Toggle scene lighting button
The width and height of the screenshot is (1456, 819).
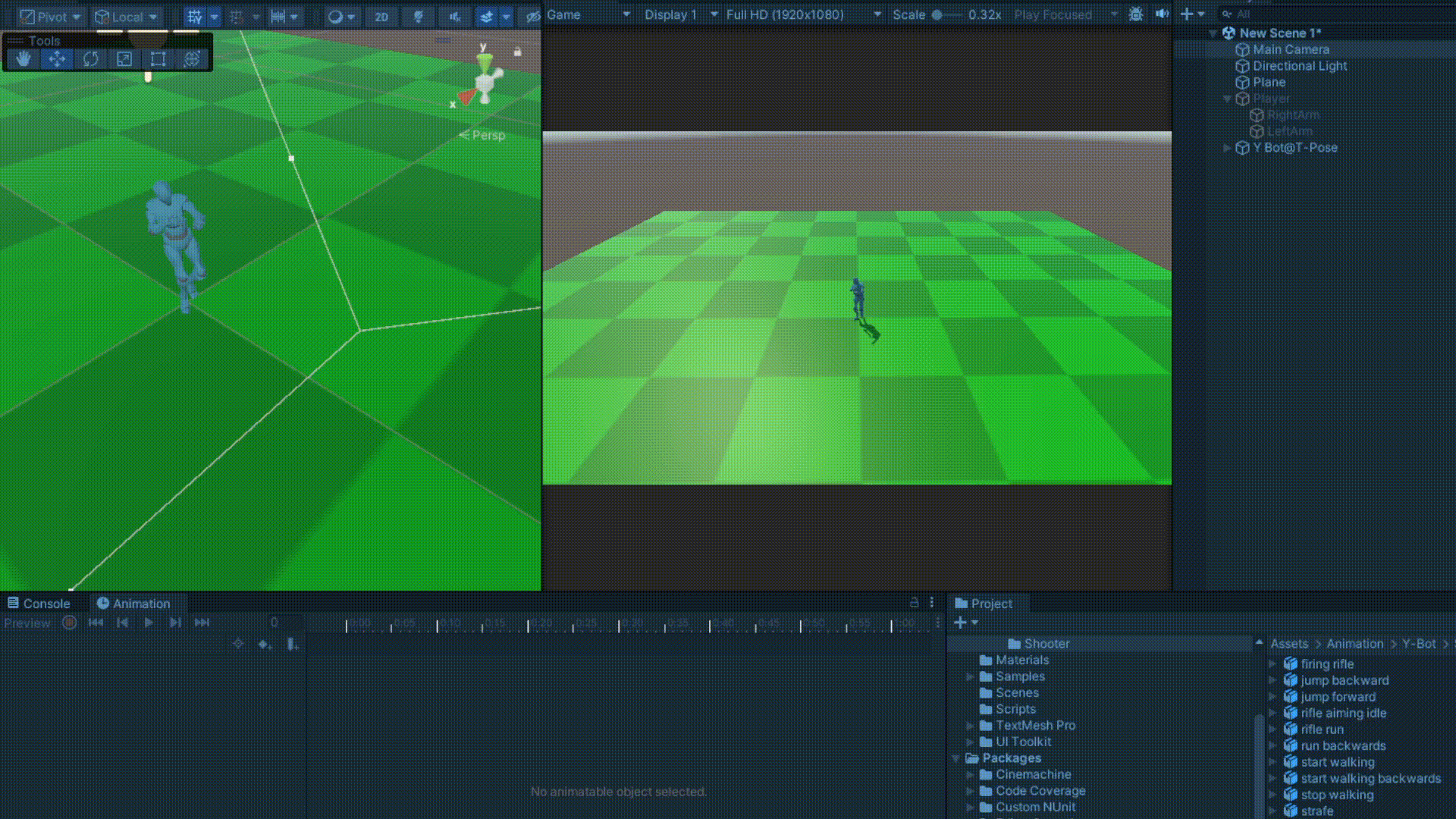click(418, 16)
